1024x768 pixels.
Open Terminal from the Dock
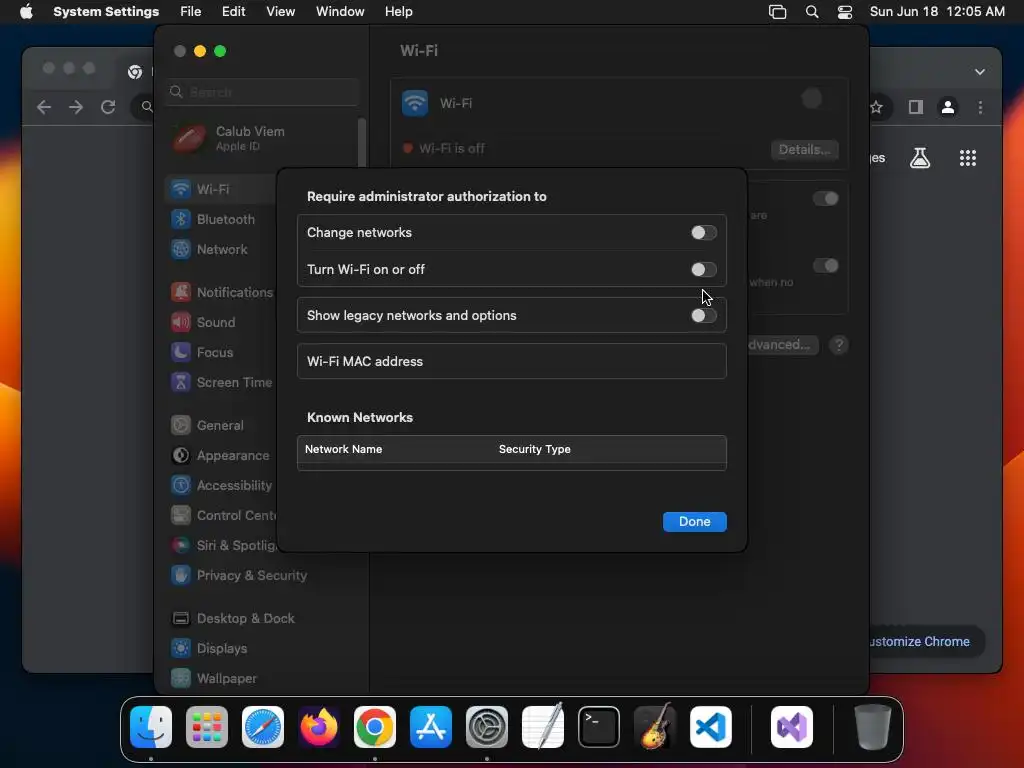[599, 727]
